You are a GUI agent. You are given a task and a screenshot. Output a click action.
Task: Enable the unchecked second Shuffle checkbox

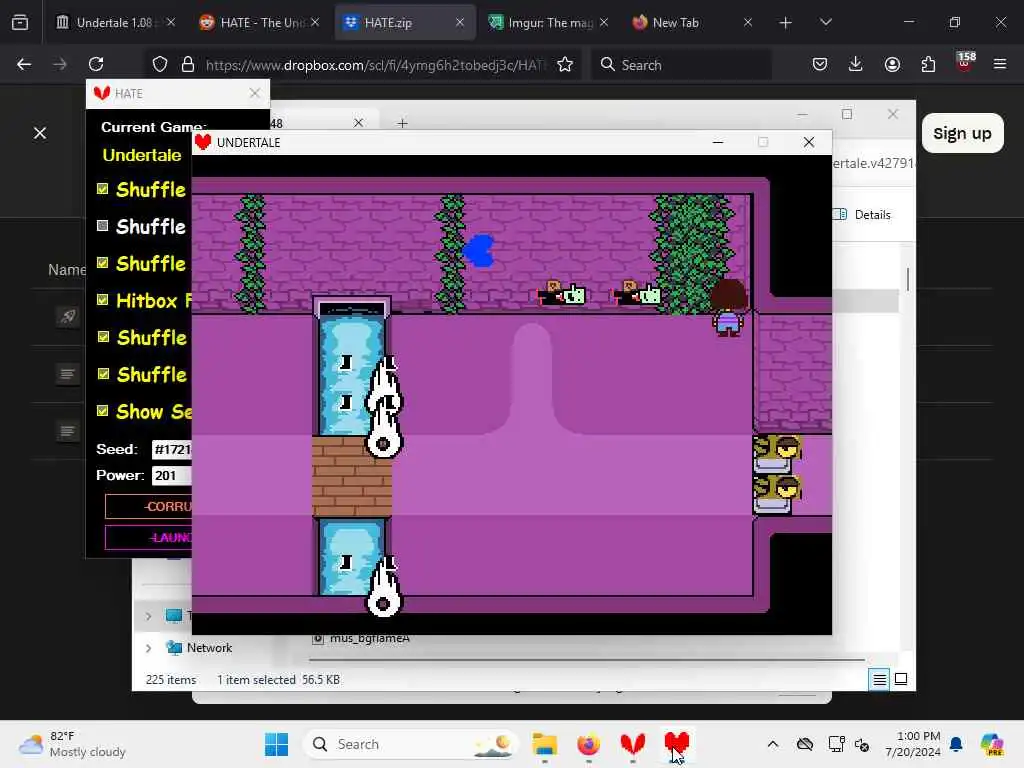tap(103, 226)
